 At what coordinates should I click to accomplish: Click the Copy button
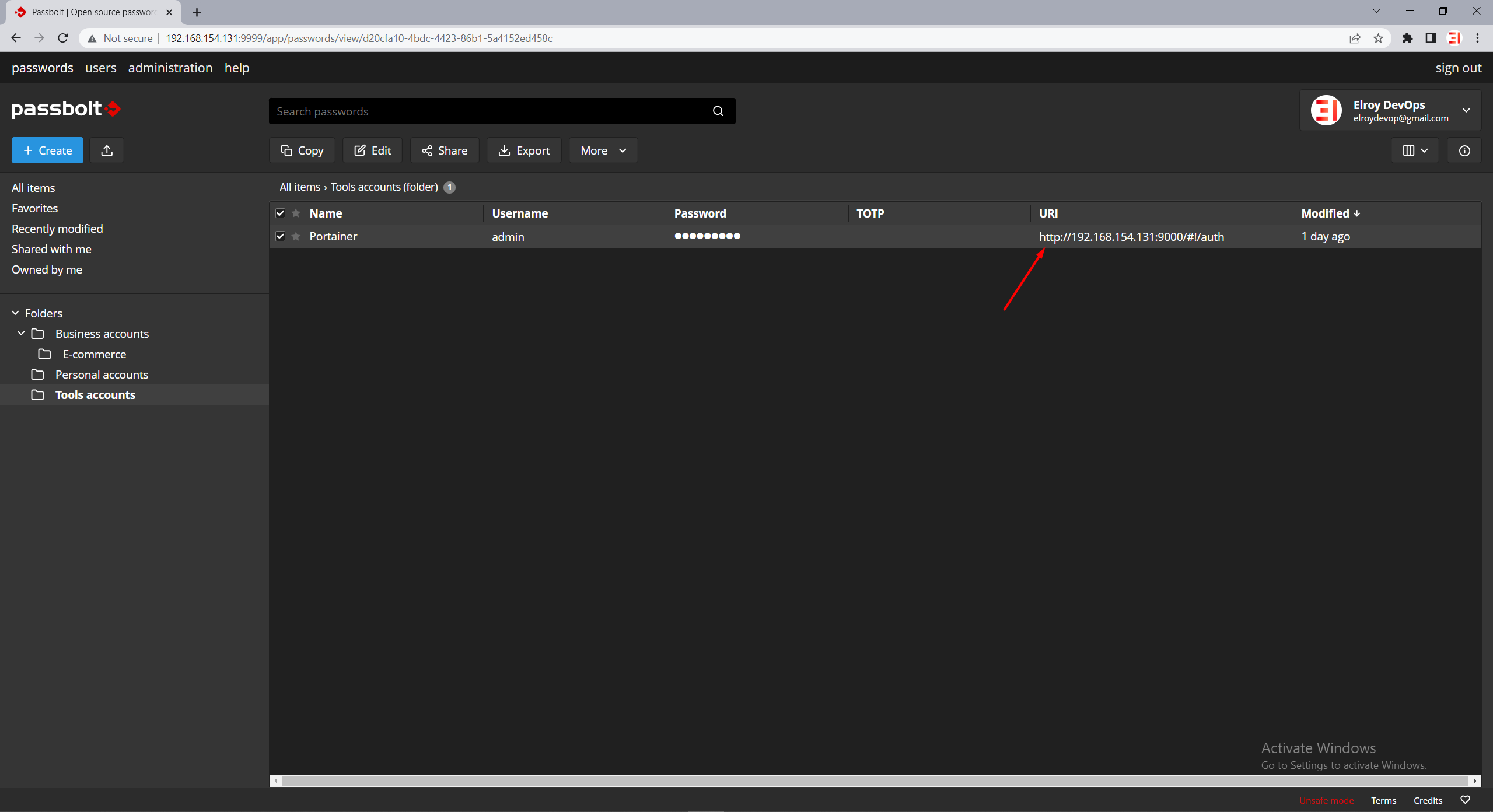click(x=302, y=150)
